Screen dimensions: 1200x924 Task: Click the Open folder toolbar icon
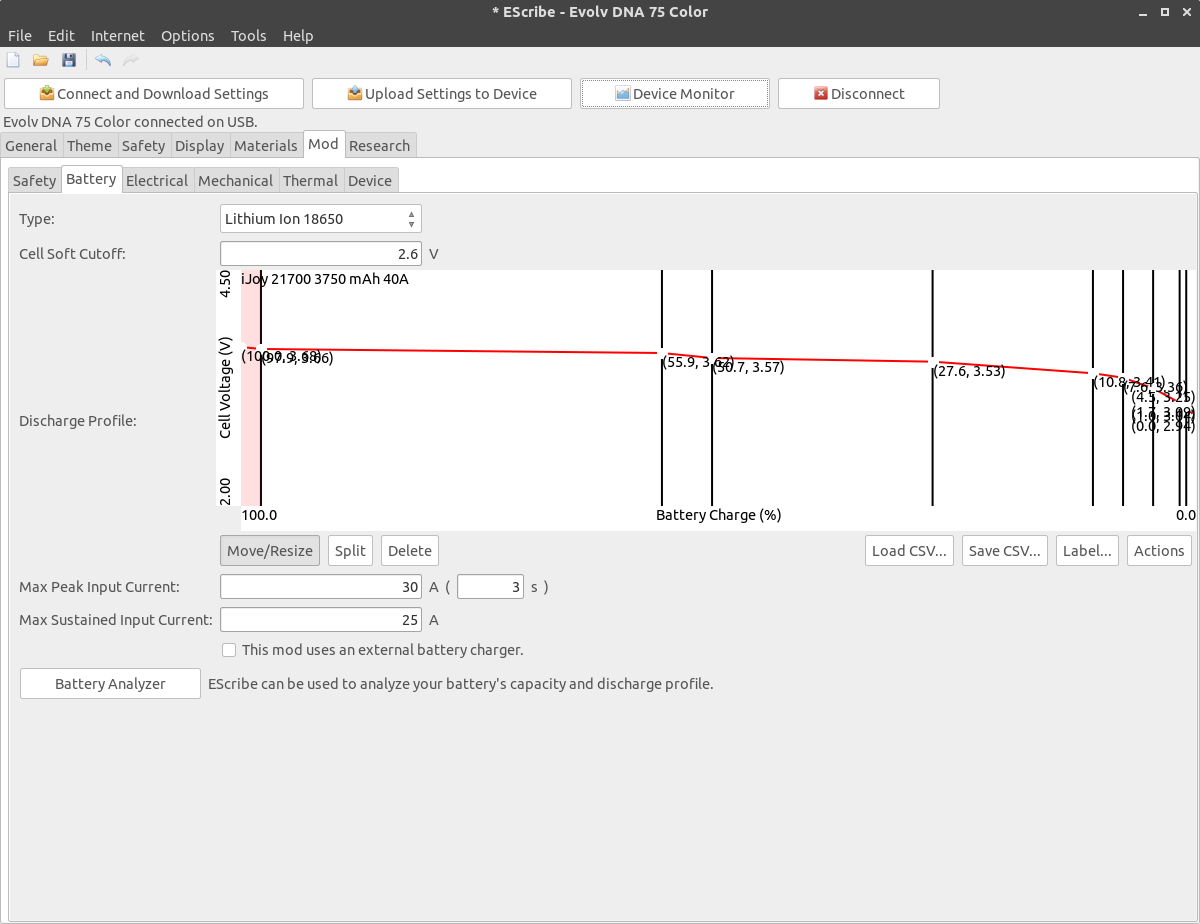pyautogui.click(x=41, y=61)
